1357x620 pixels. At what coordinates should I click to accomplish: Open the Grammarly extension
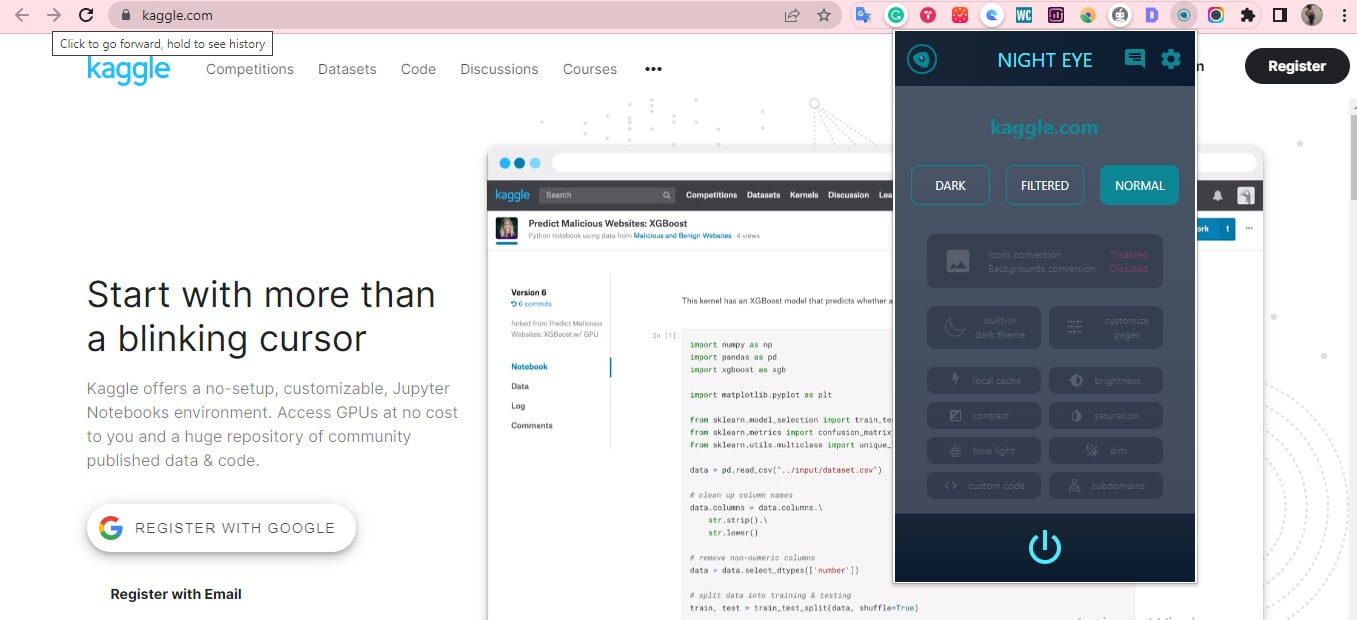coord(897,15)
